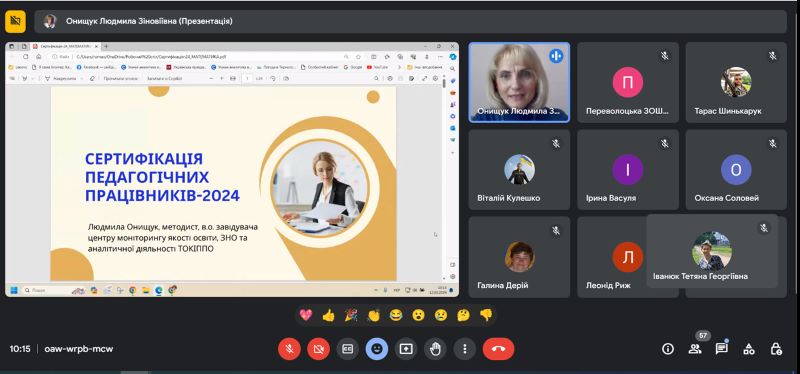The width and height of the screenshot is (800, 374).
Task: Send the surprised face reaction
Action: [x=418, y=315]
